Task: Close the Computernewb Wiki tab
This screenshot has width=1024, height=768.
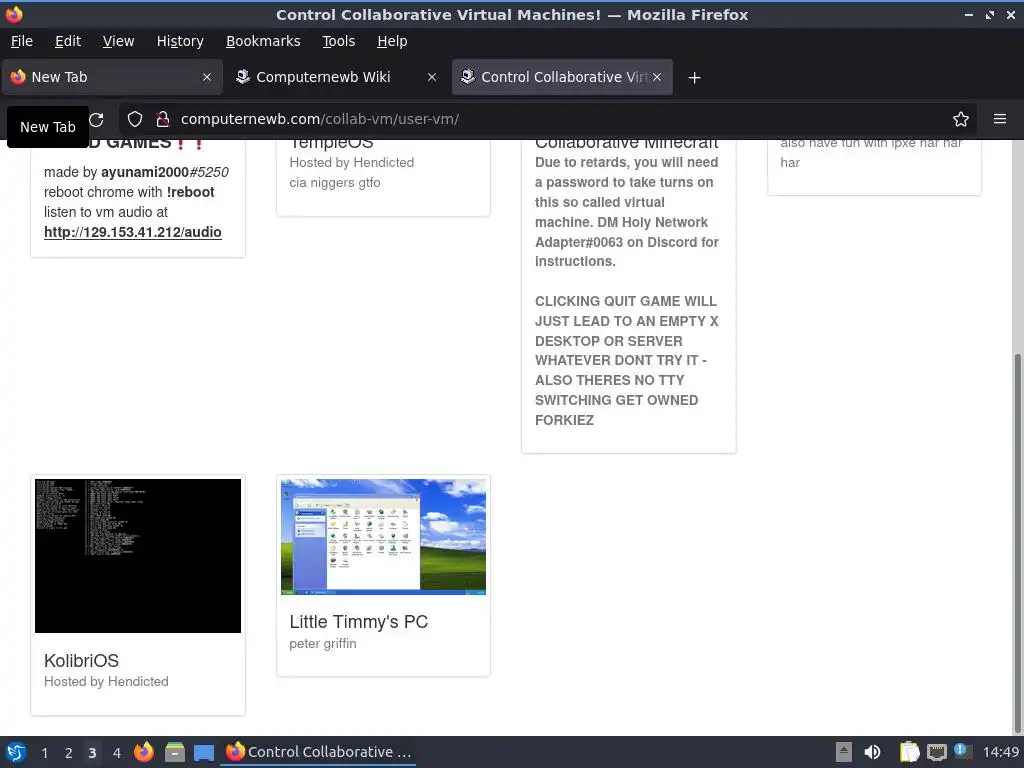Action: click(x=432, y=77)
